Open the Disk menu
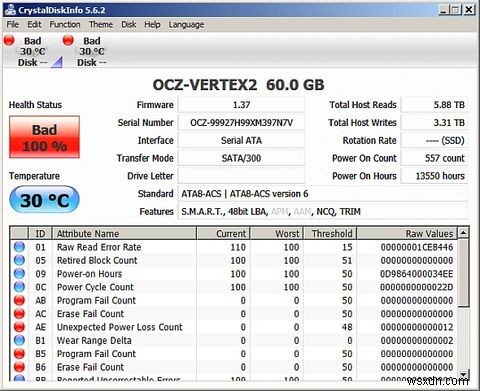The height and width of the screenshot is (391, 480). [x=129, y=24]
